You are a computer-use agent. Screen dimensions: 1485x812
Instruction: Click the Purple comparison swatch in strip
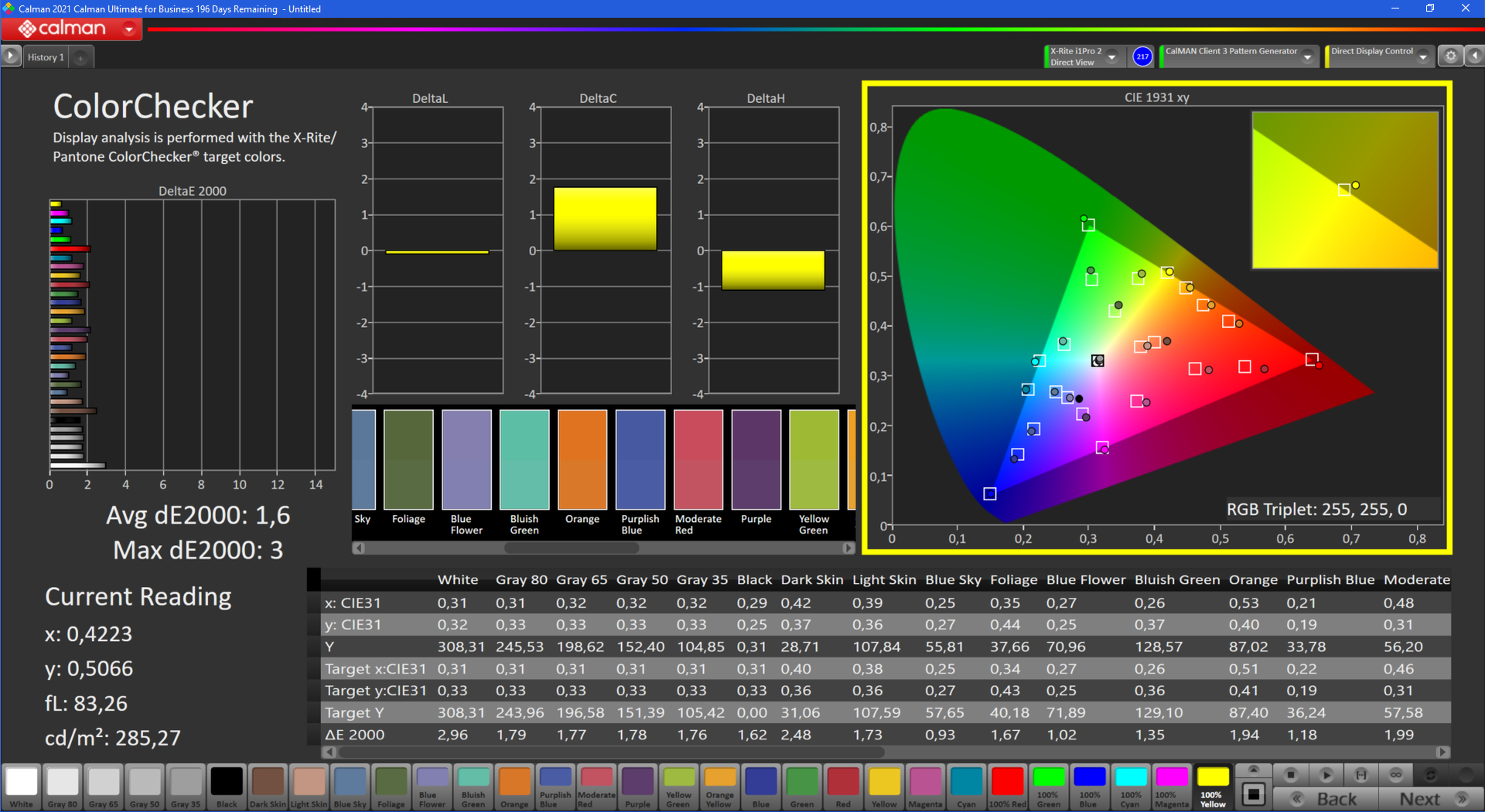click(x=756, y=459)
